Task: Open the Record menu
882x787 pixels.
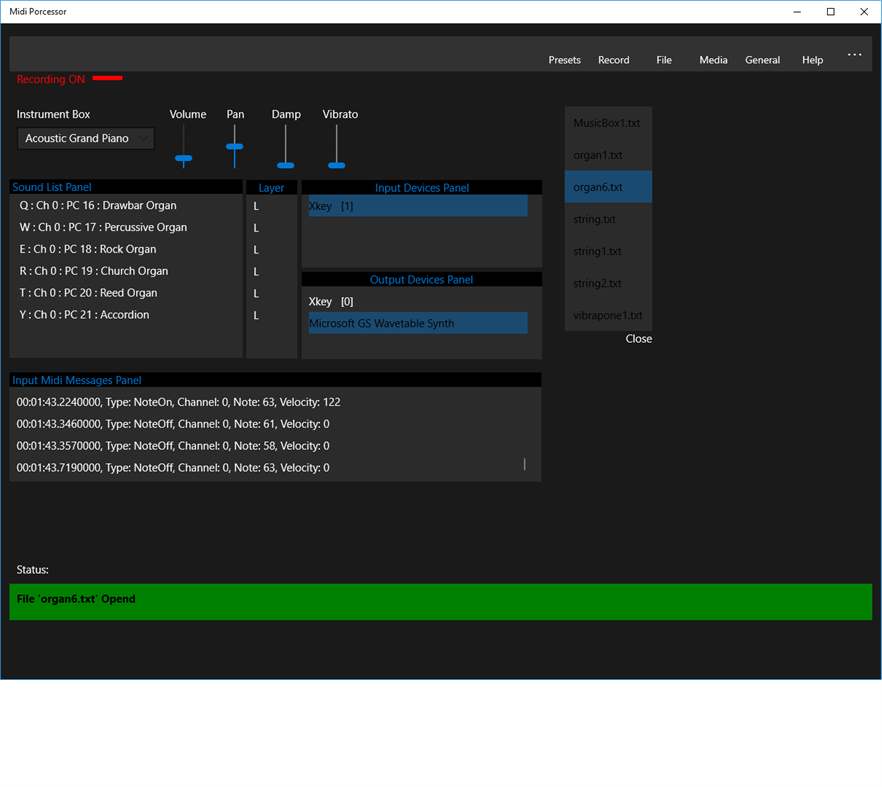Action: (613, 60)
